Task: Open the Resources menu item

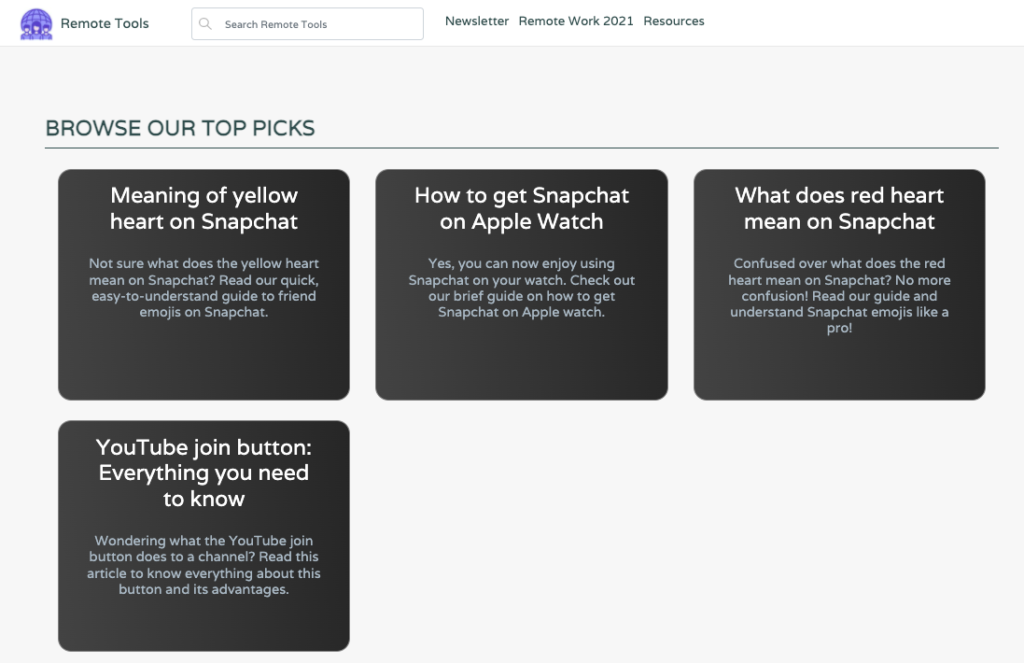Action: [674, 21]
